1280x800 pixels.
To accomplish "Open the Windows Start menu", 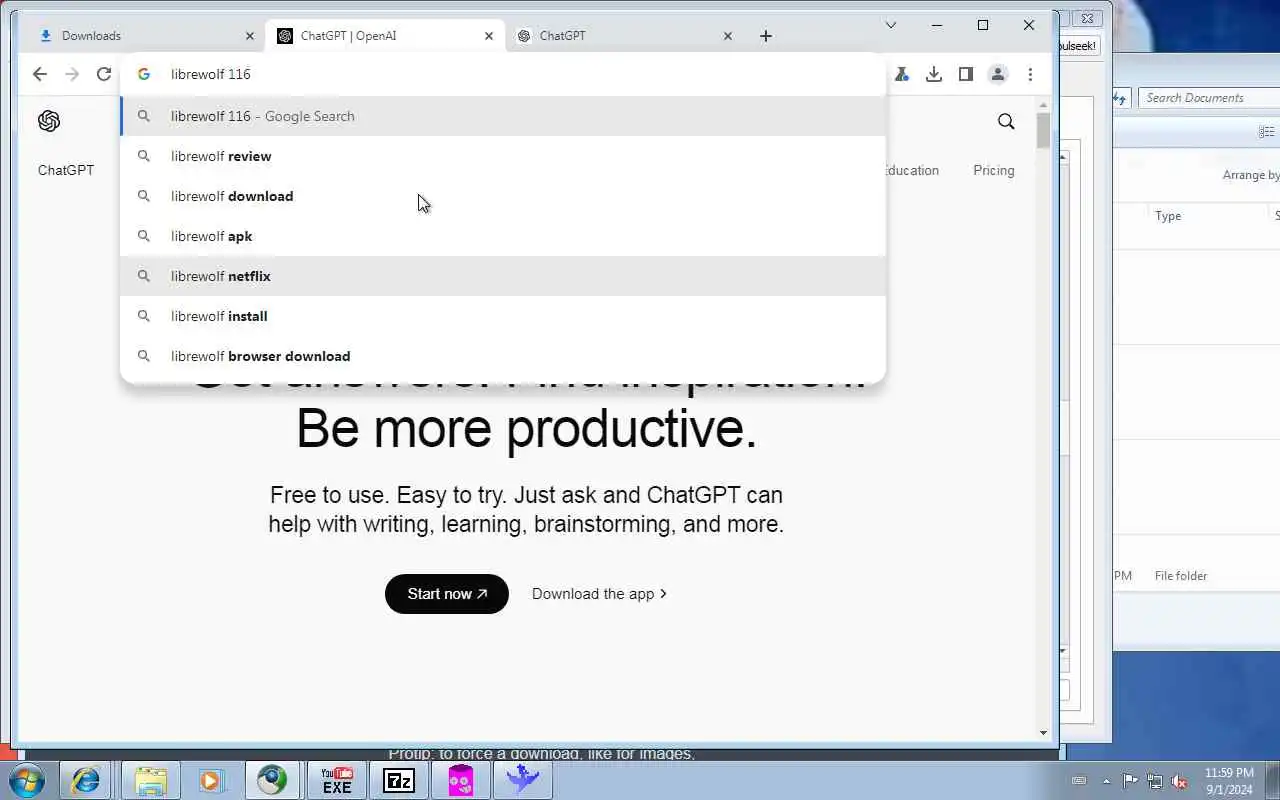I will tap(26, 780).
